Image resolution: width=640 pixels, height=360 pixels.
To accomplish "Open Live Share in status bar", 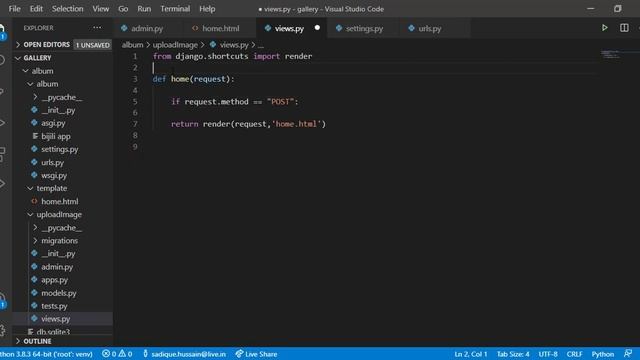I will pyautogui.click(x=256, y=354).
